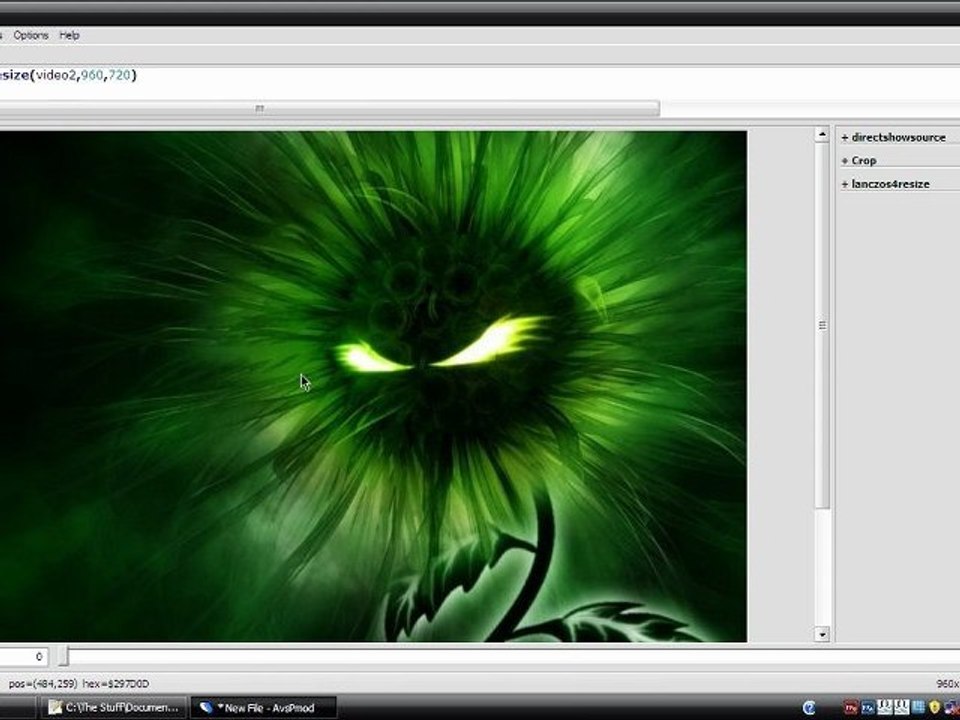Open the Help menu
This screenshot has height=720, width=960.
coord(69,36)
